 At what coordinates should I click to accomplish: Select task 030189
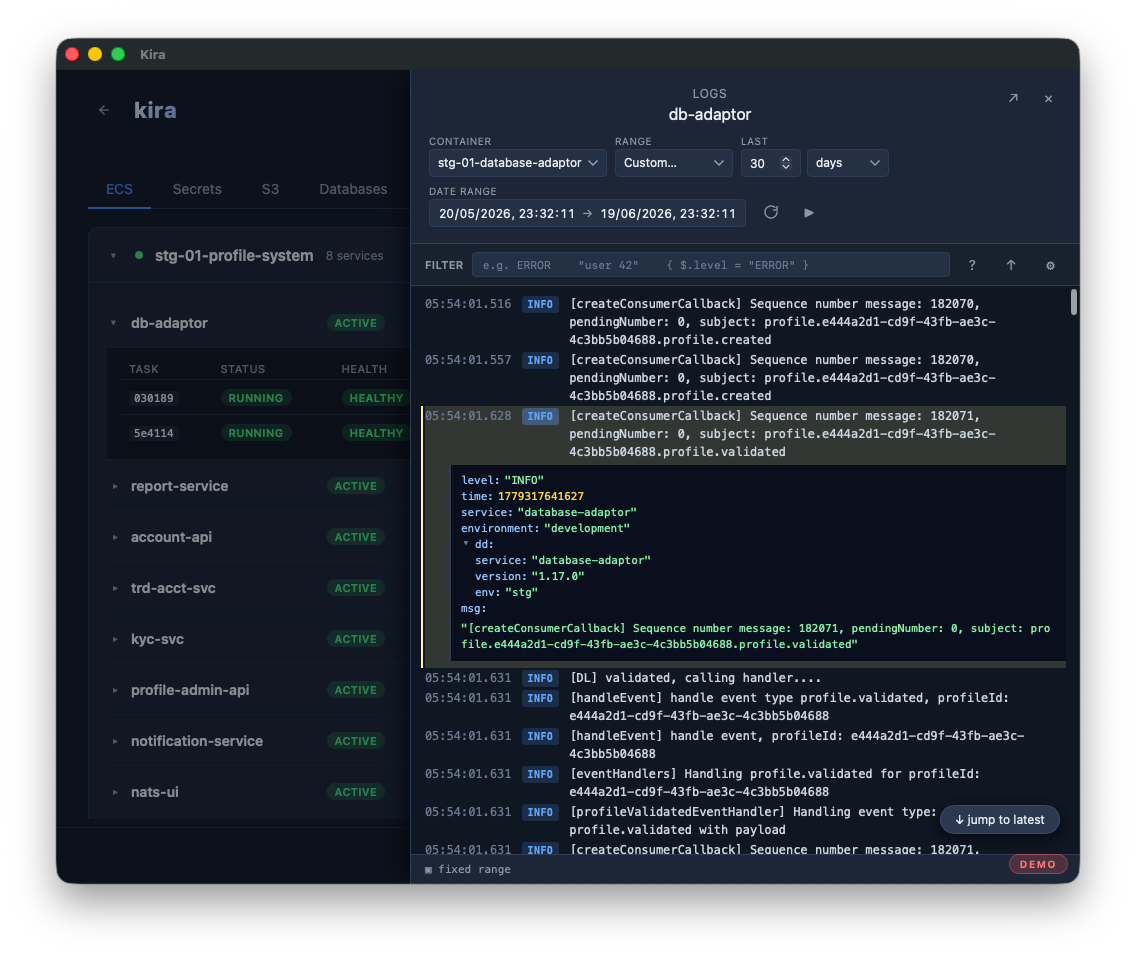click(x=154, y=398)
